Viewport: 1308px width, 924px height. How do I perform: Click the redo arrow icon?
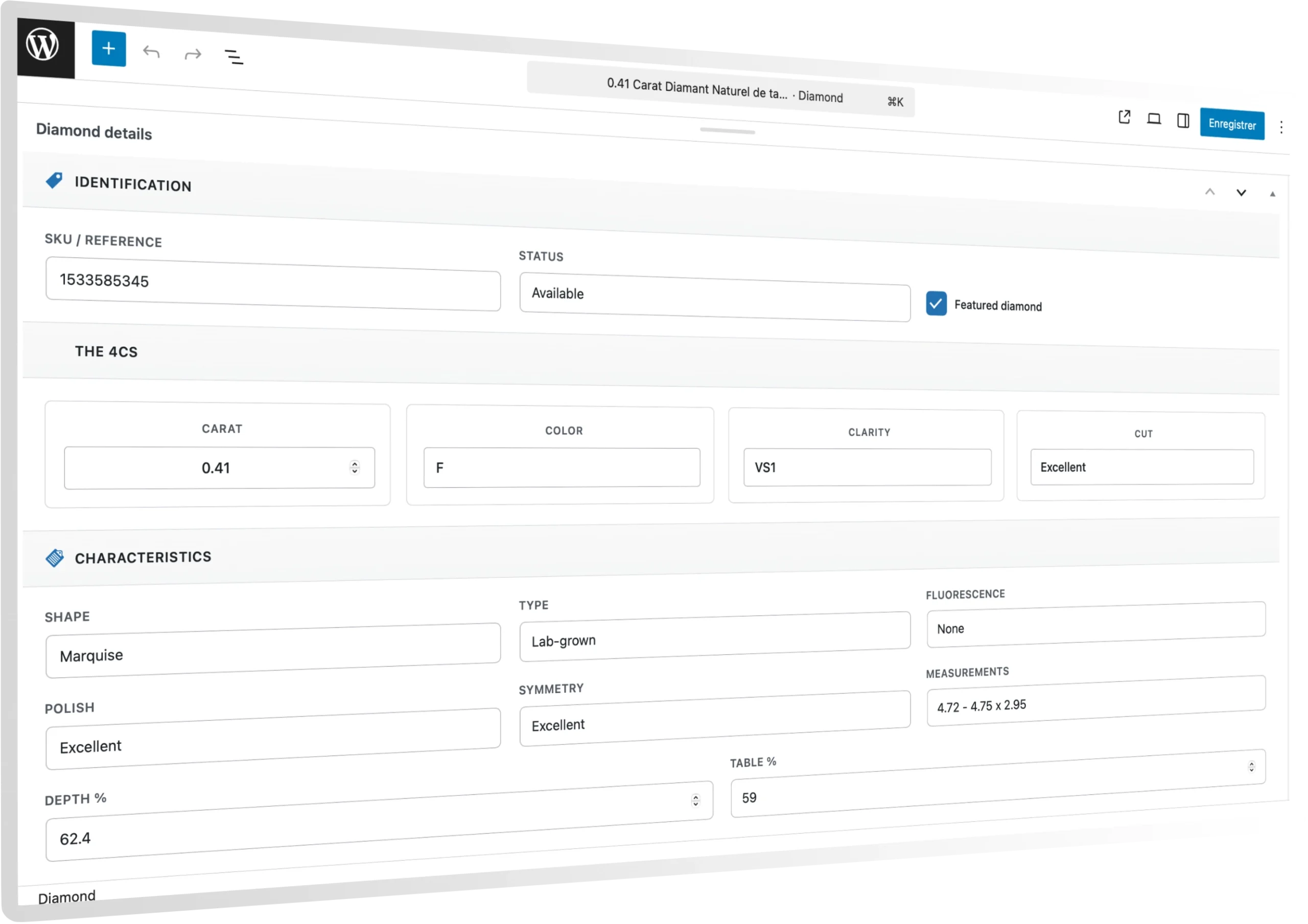[193, 55]
